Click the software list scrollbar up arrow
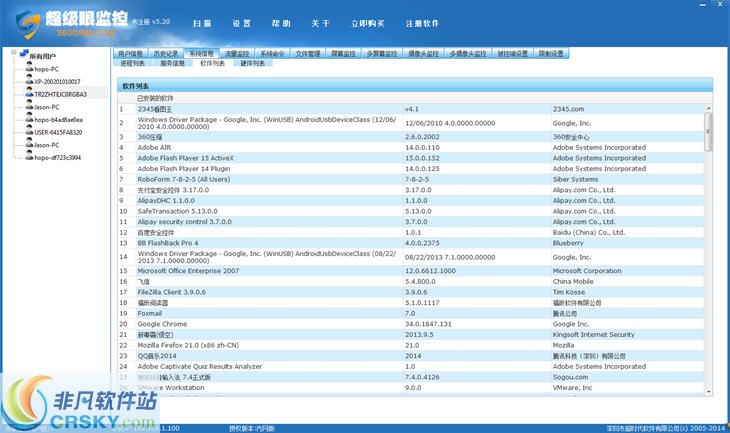 tap(708, 108)
